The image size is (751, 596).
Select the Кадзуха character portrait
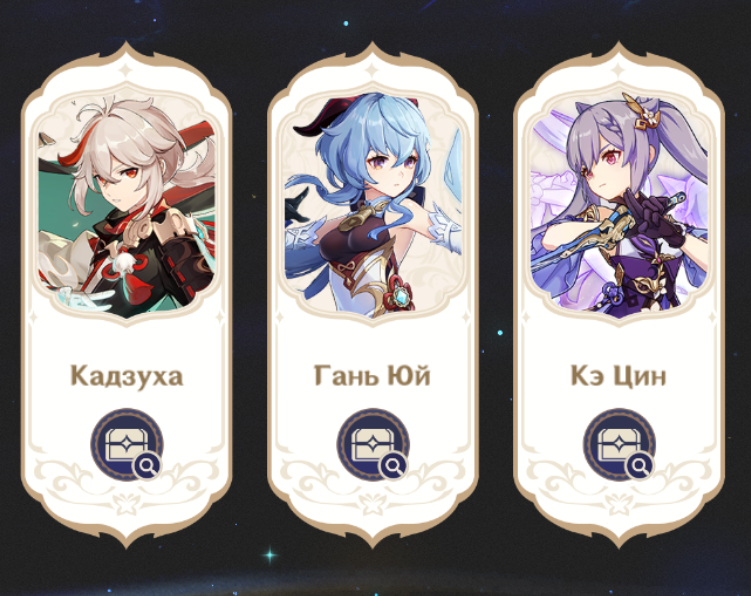[127, 206]
